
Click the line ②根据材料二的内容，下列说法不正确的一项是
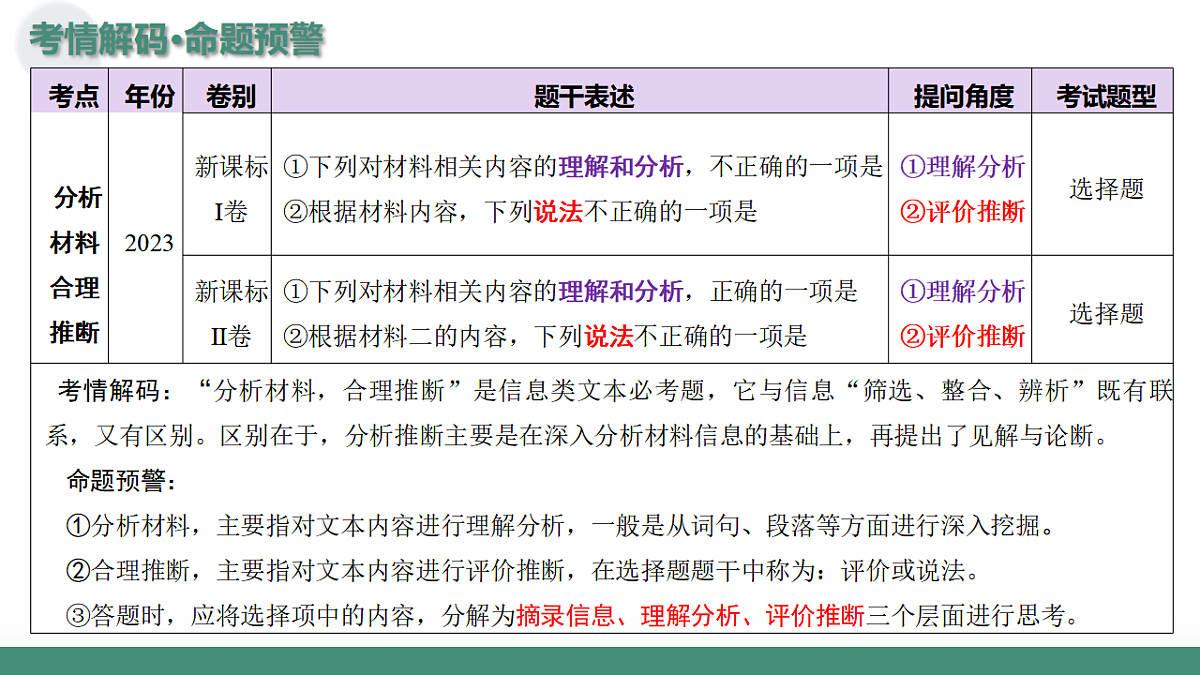(545, 335)
